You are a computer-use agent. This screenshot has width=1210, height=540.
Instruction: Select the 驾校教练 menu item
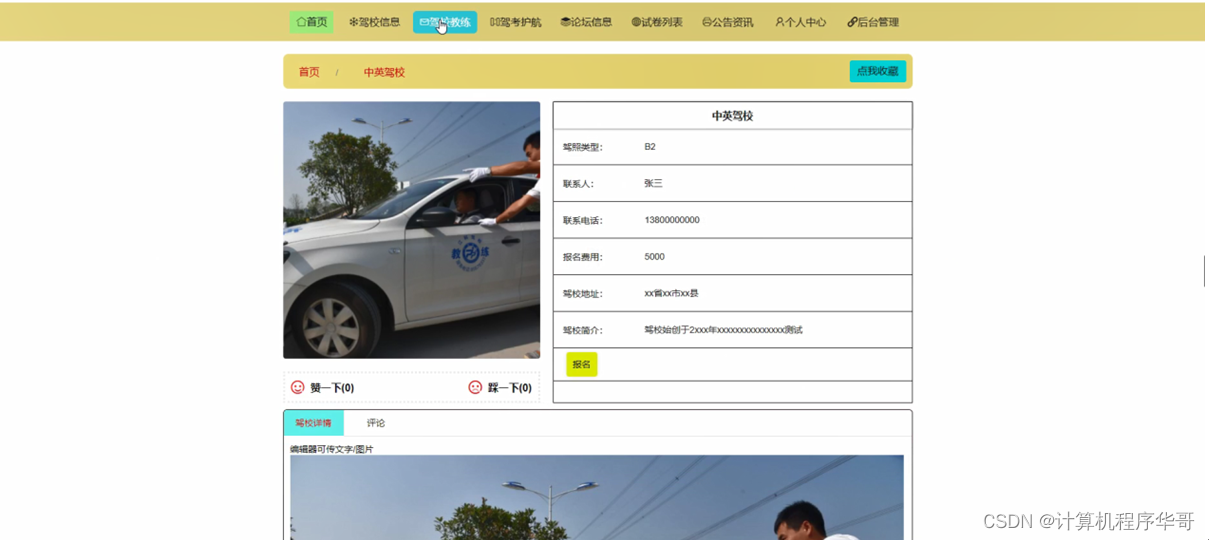445,22
